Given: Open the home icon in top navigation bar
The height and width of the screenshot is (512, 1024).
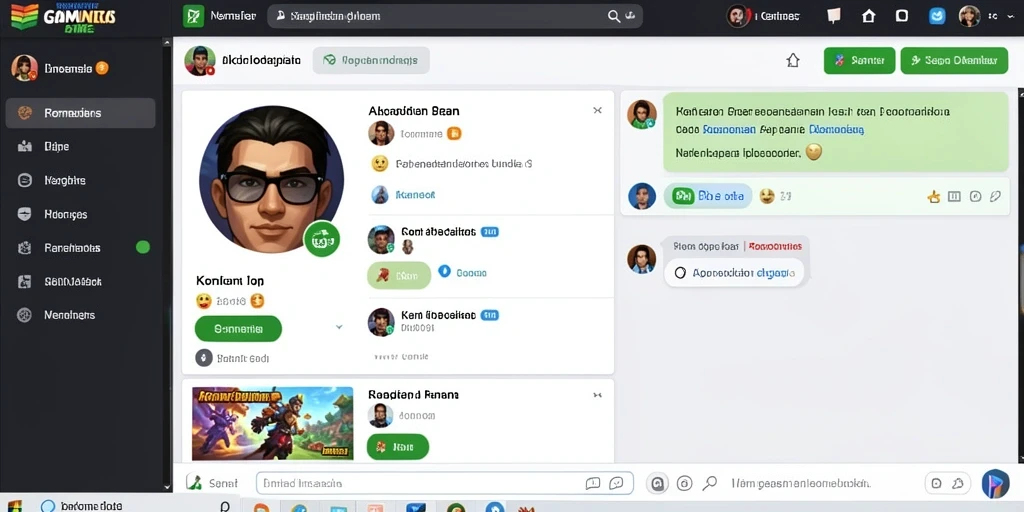Looking at the screenshot, I should click(869, 16).
